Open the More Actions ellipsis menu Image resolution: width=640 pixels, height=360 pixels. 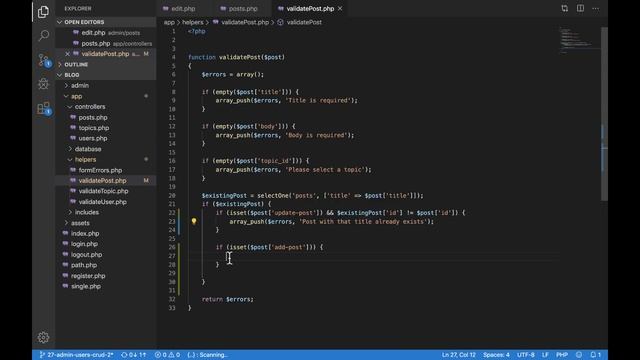click(x=596, y=8)
